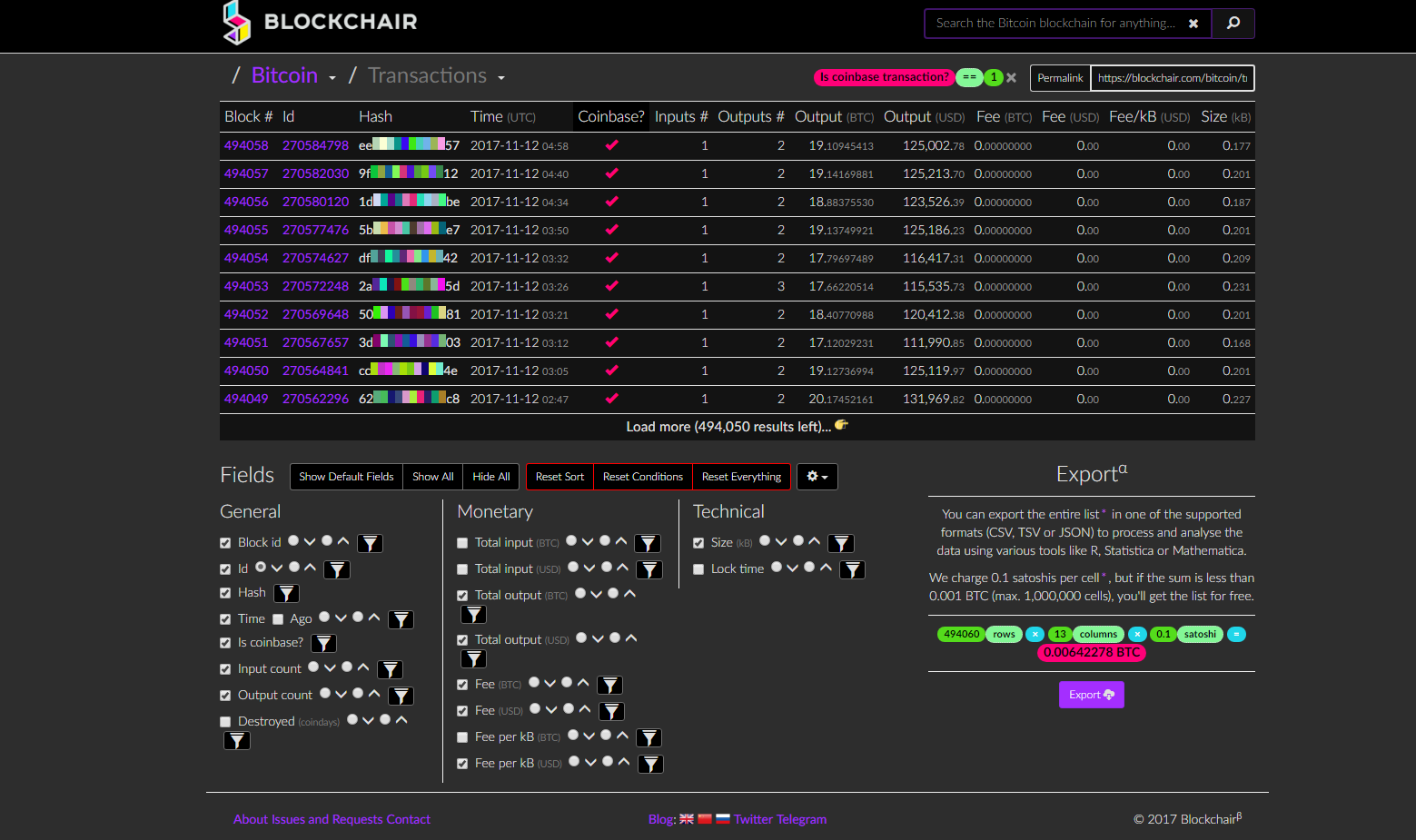1416x840 pixels.
Task: Sort by the Coinbase? column header
Action: coord(611,117)
